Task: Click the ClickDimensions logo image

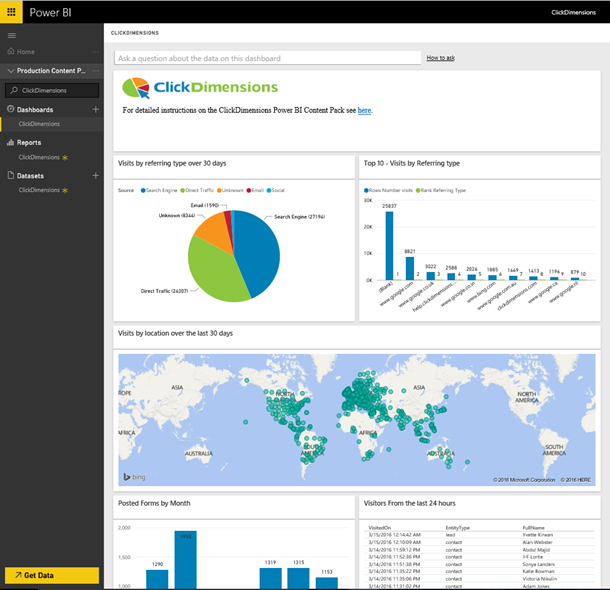Action: (200, 88)
